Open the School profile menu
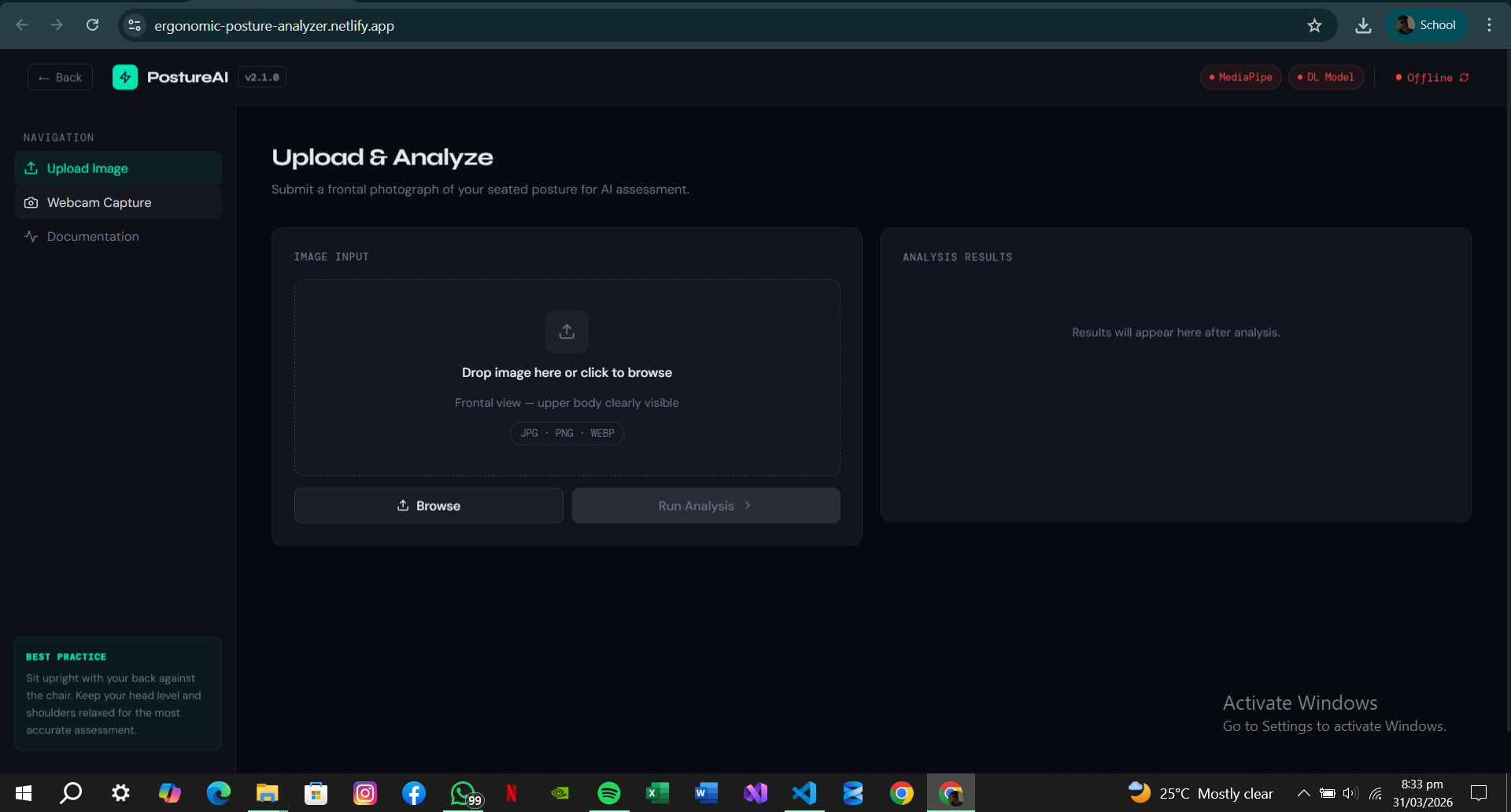Screen dimensions: 1511x812 coord(1426,25)
